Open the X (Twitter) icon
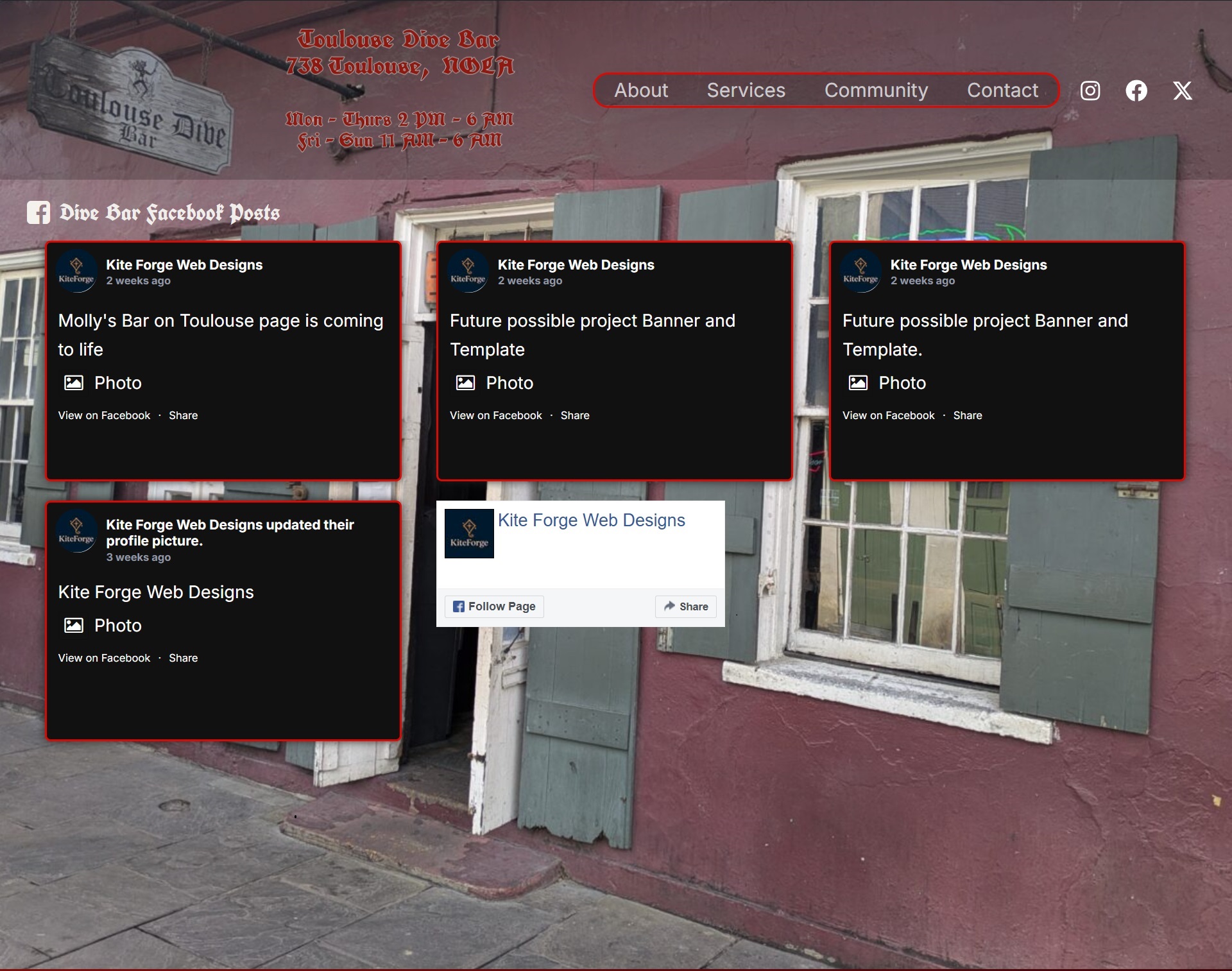This screenshot has height=971, width=1232. pos(1182,90)
